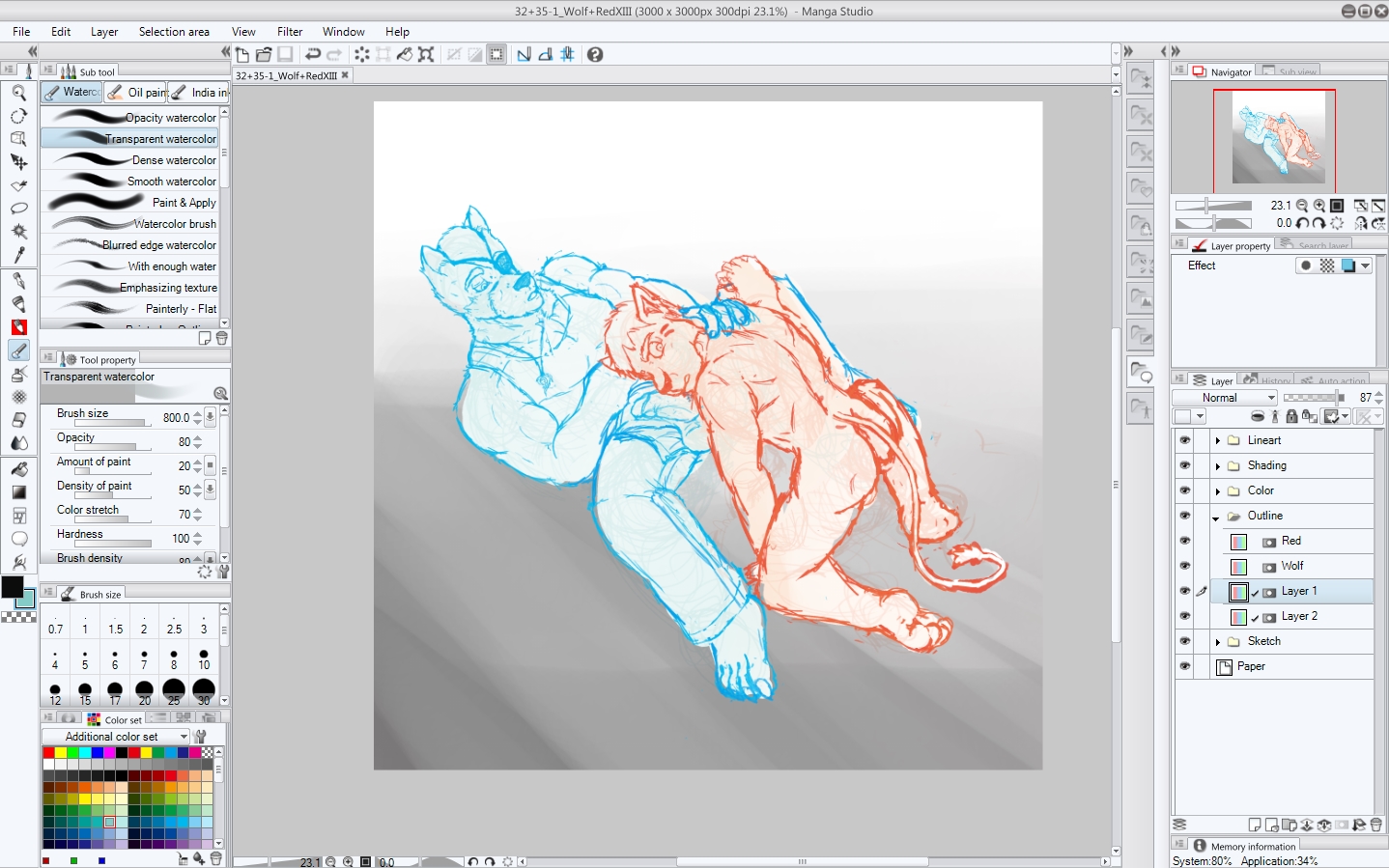Select the Pencil tool
This screenshot has width=1389, height=868.
point(18,303)
